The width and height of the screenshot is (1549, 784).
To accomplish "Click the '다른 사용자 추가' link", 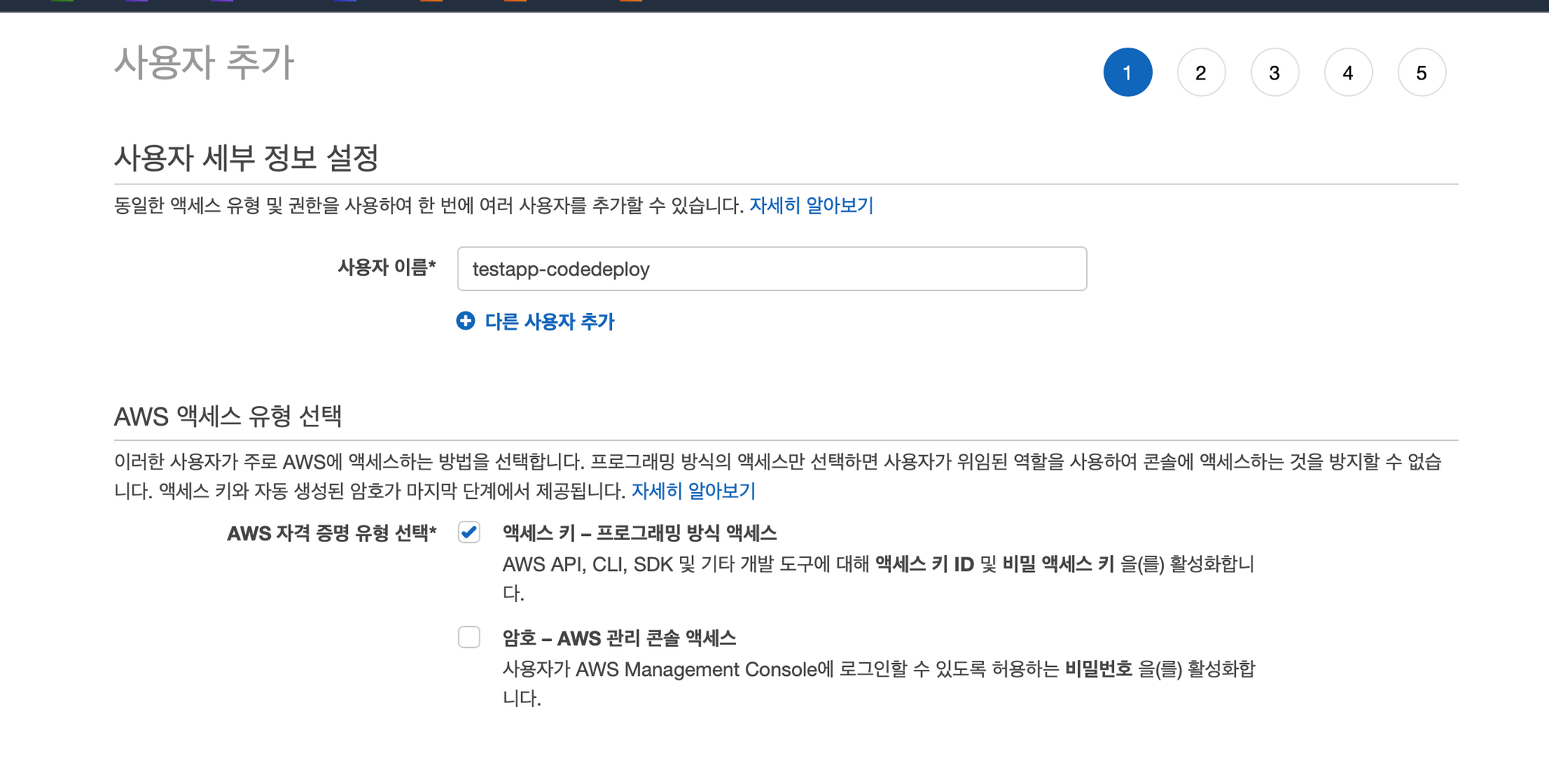I will point(550,321).
